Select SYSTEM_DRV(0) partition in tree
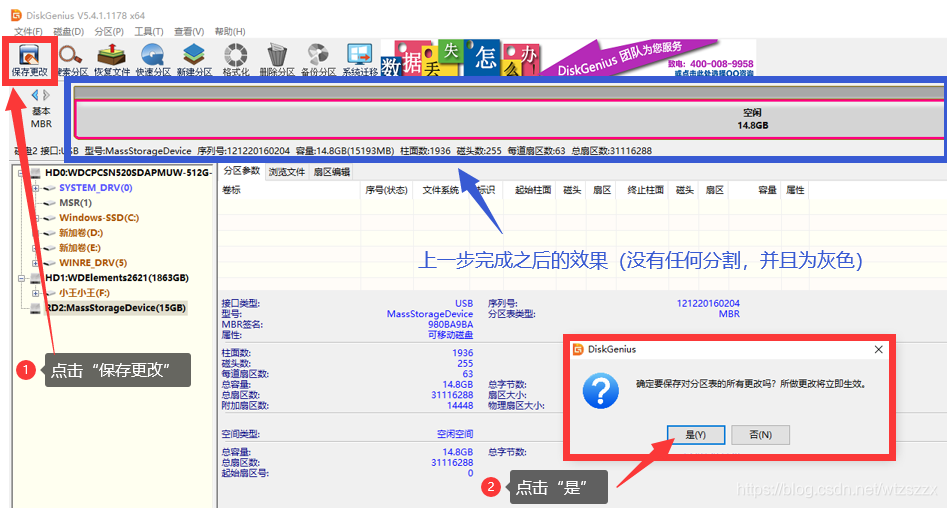Viewport: 947px width, 508px height. pos(95,188)
